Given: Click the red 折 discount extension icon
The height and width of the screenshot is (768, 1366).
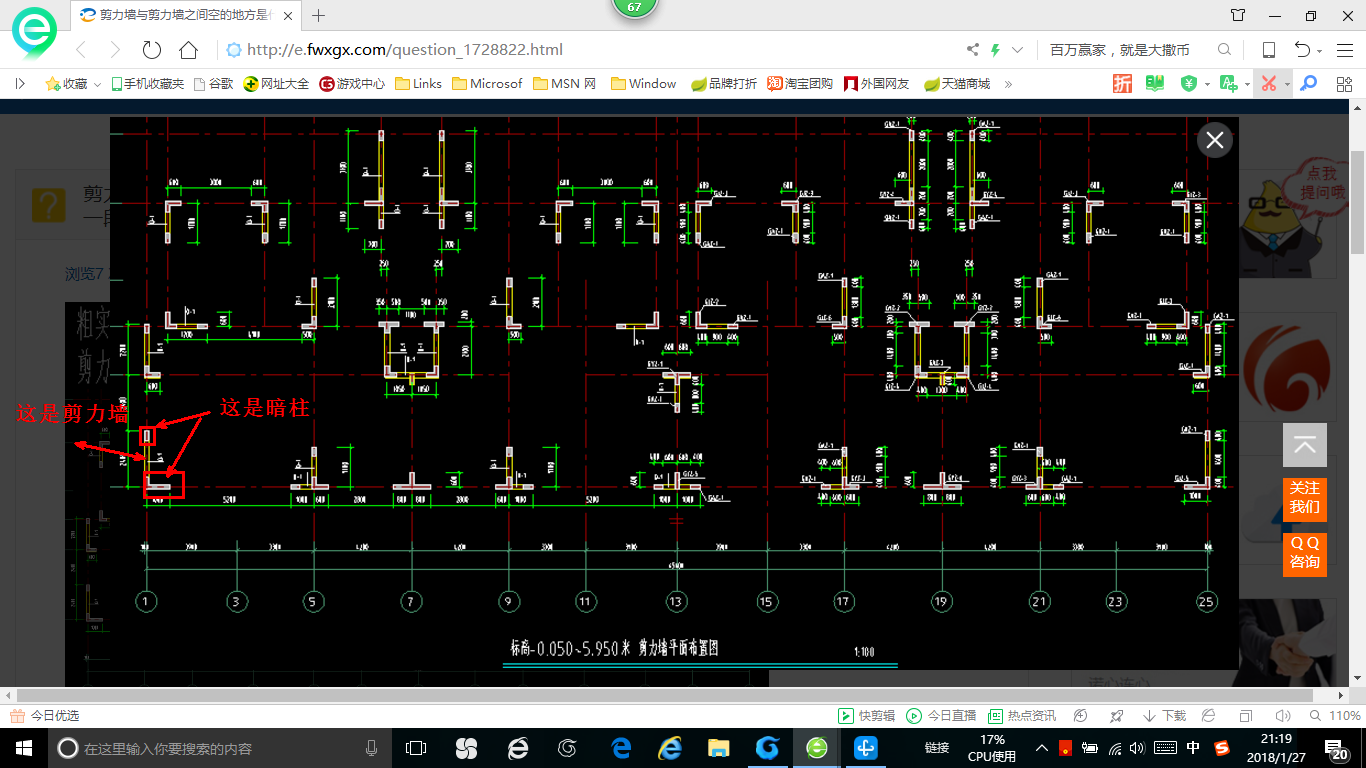Looking at the screenshot, I should tap(1123, 84).
